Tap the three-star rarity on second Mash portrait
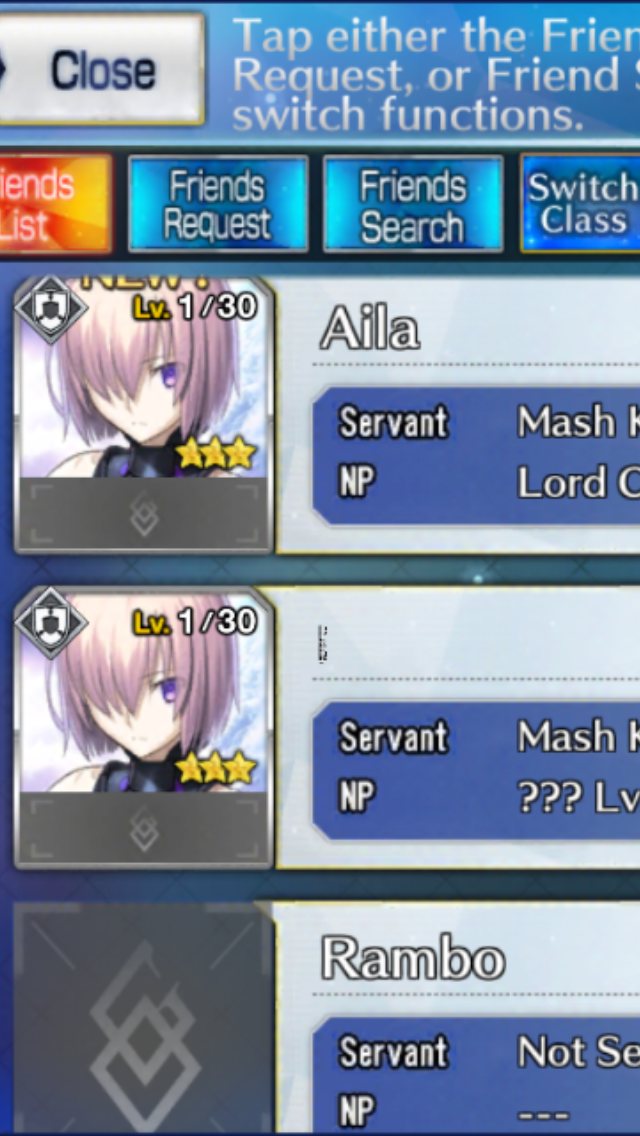Image resolution: width=640 pixels, height=1136 pixels. tap(216, 769)
